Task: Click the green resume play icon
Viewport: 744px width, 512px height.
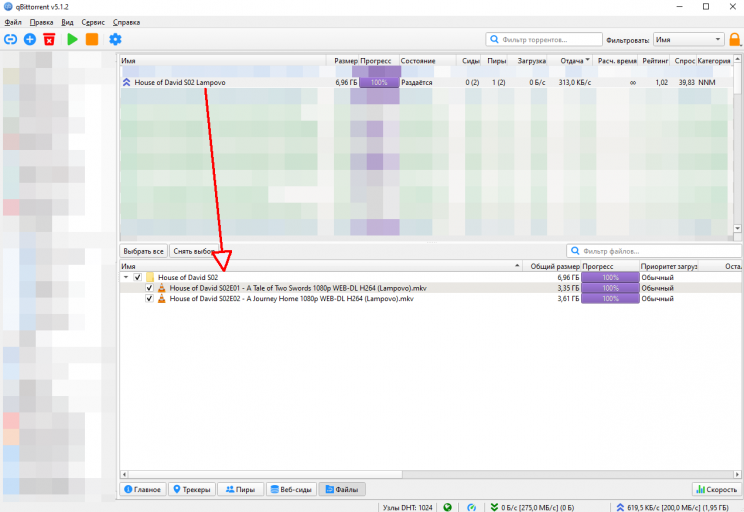Action: pos(73,39)
